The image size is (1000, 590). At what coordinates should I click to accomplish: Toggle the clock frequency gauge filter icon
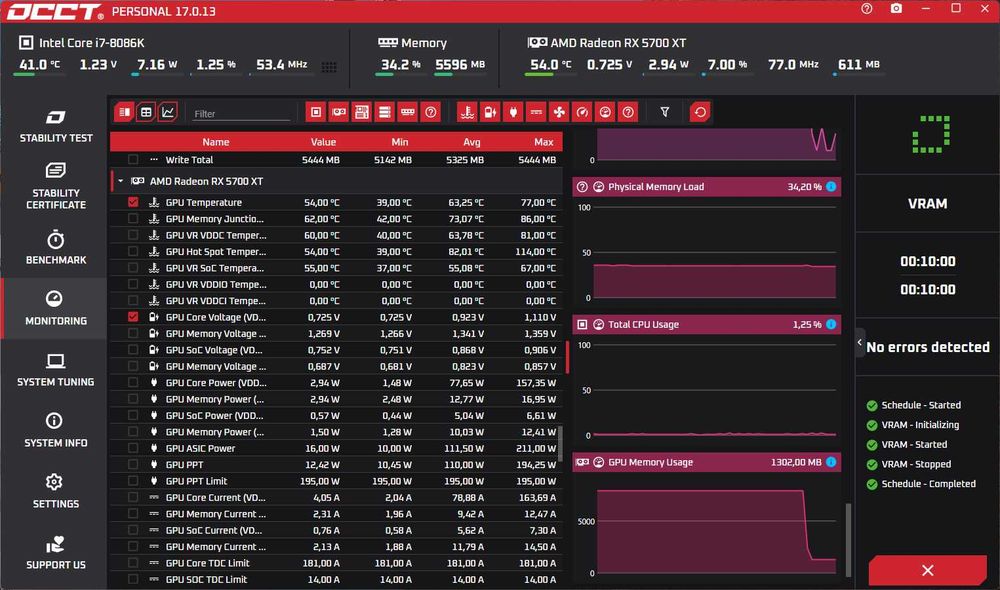[x=582, y=112]
